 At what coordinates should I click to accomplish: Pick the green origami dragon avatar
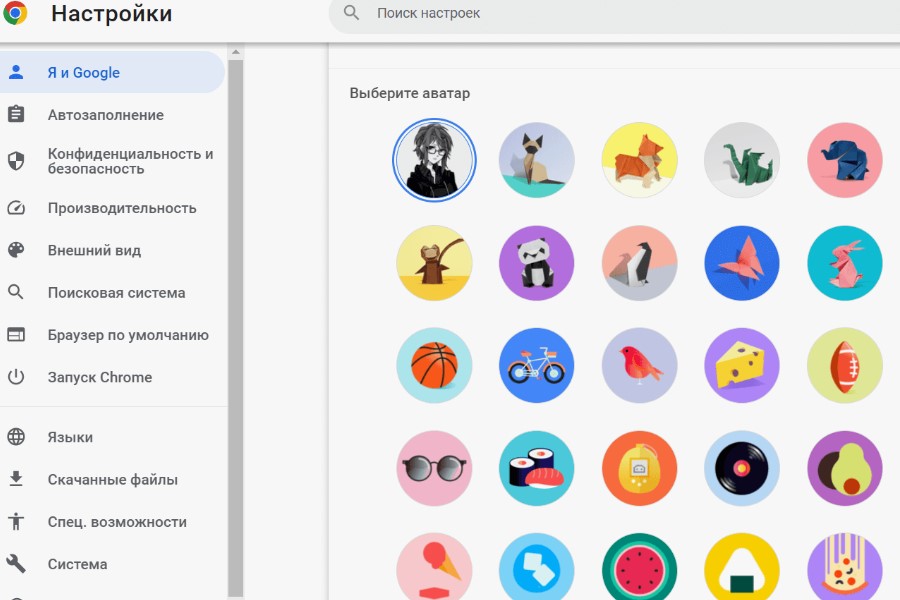[742, 160]
